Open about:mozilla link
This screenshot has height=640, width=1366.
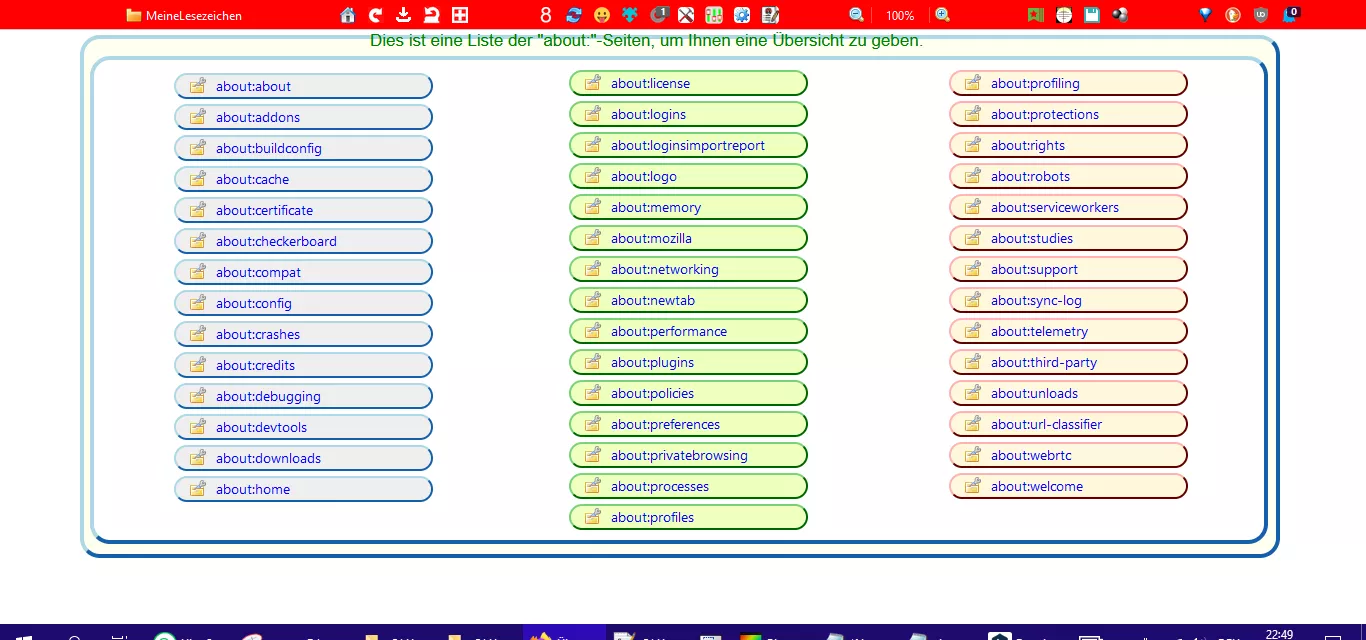click(688, 238)
